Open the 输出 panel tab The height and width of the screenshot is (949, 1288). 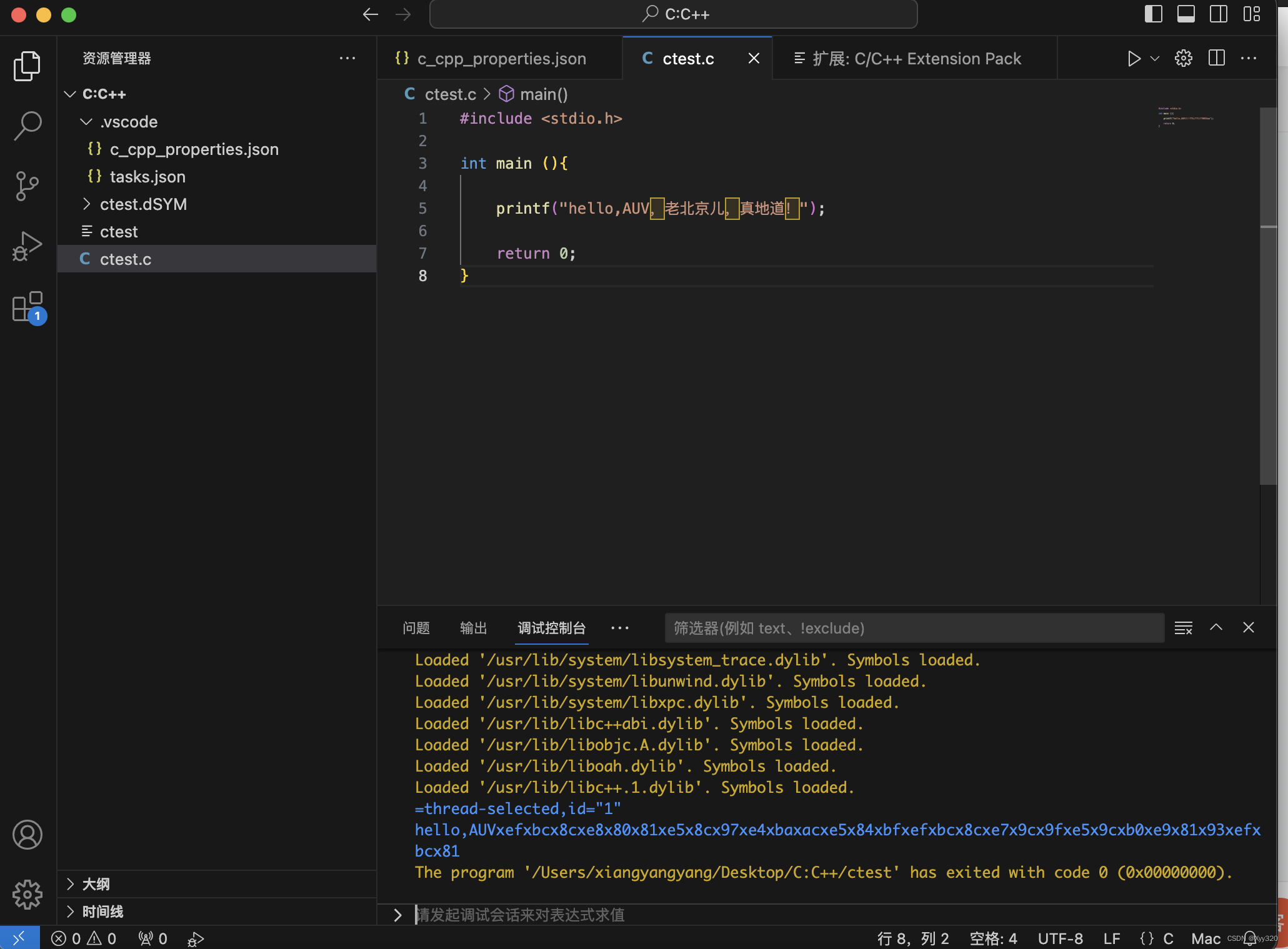(x=473, y=628)
